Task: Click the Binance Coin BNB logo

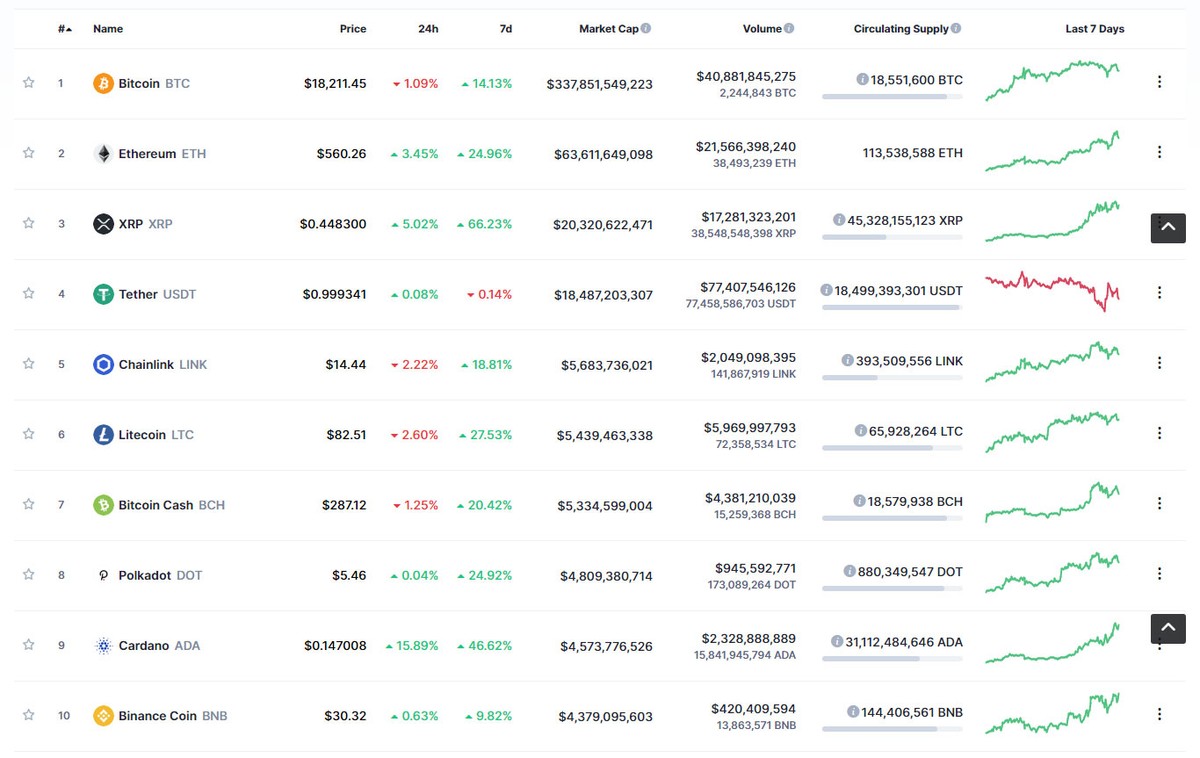Action: point(101,715)
